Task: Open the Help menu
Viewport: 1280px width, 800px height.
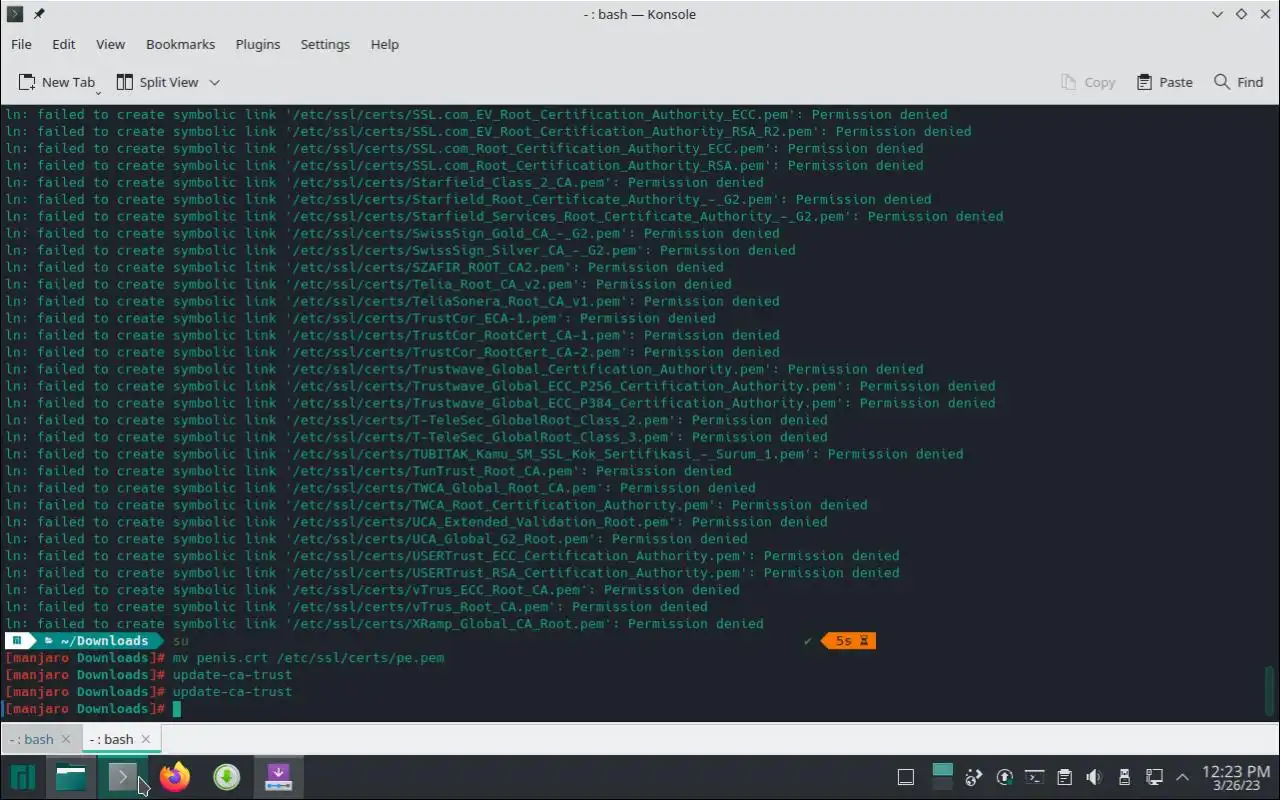Action: 385,44
